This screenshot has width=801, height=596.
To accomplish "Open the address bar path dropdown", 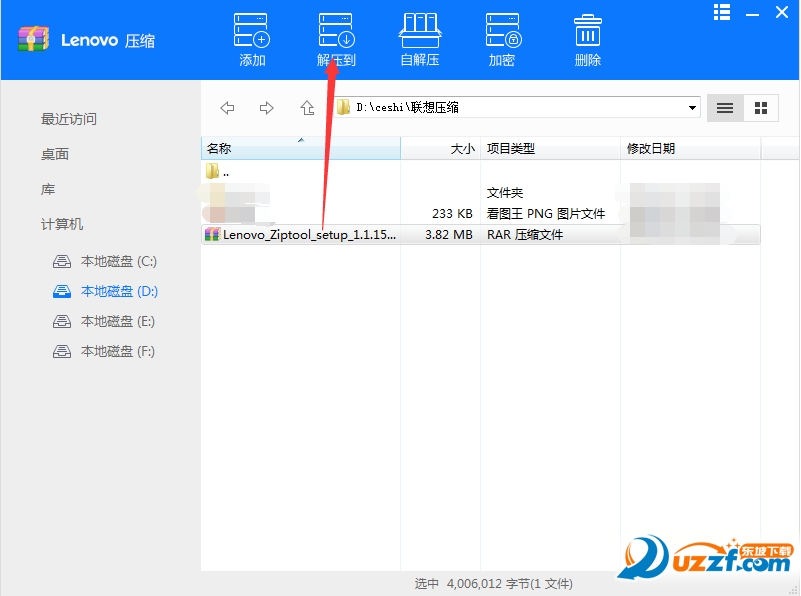I will (x=693, y=107).
